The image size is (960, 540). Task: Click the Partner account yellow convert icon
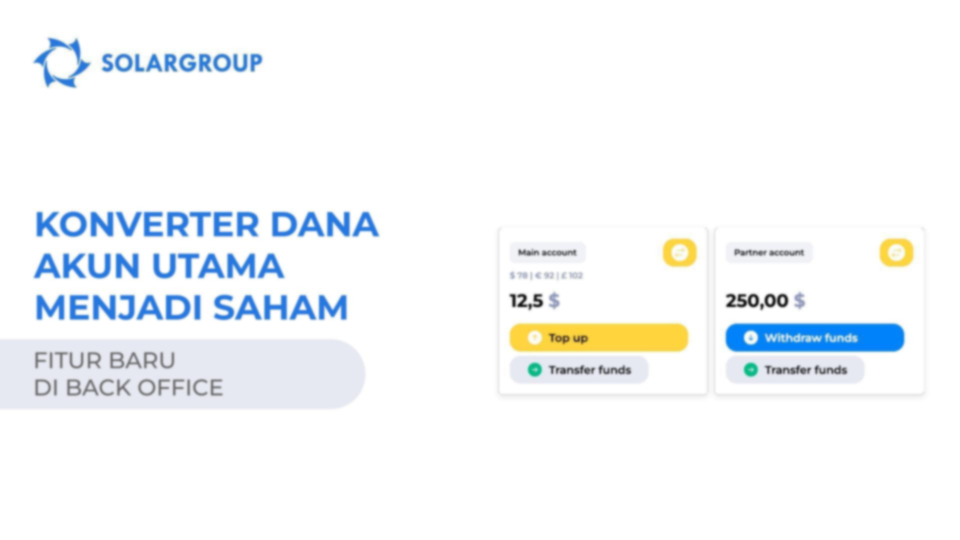click(896, 252)
